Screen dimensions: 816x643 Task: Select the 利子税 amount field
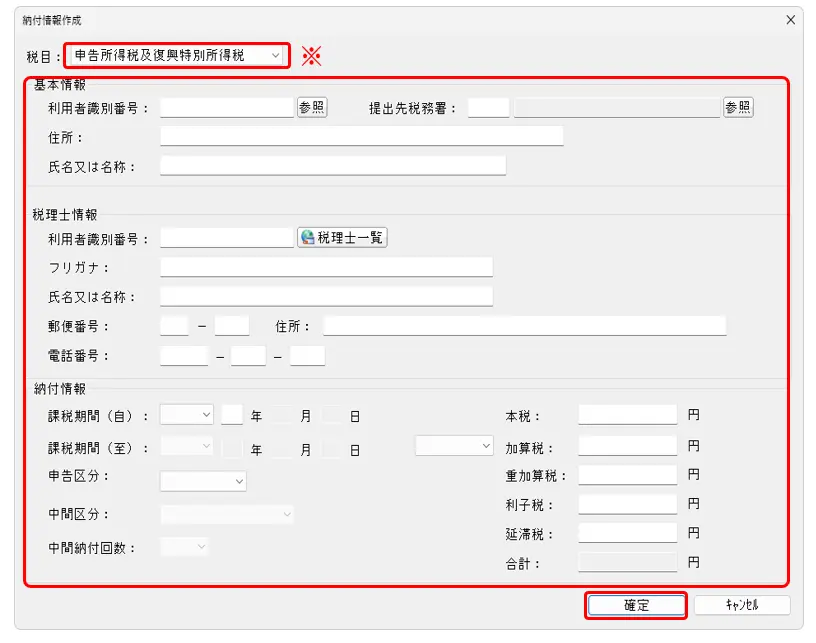pos(627,505)
